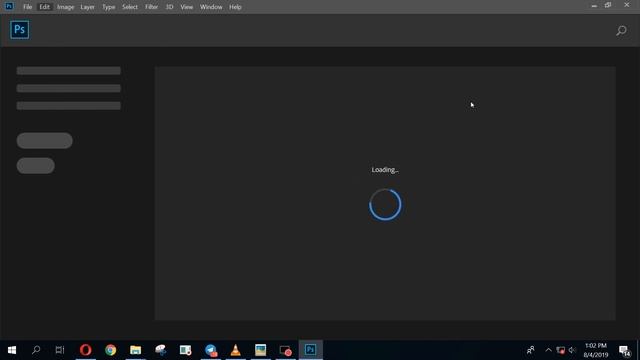Viewport: 640px width, 360px height.
Task: Open the Help menu
Action: point(235,7)
